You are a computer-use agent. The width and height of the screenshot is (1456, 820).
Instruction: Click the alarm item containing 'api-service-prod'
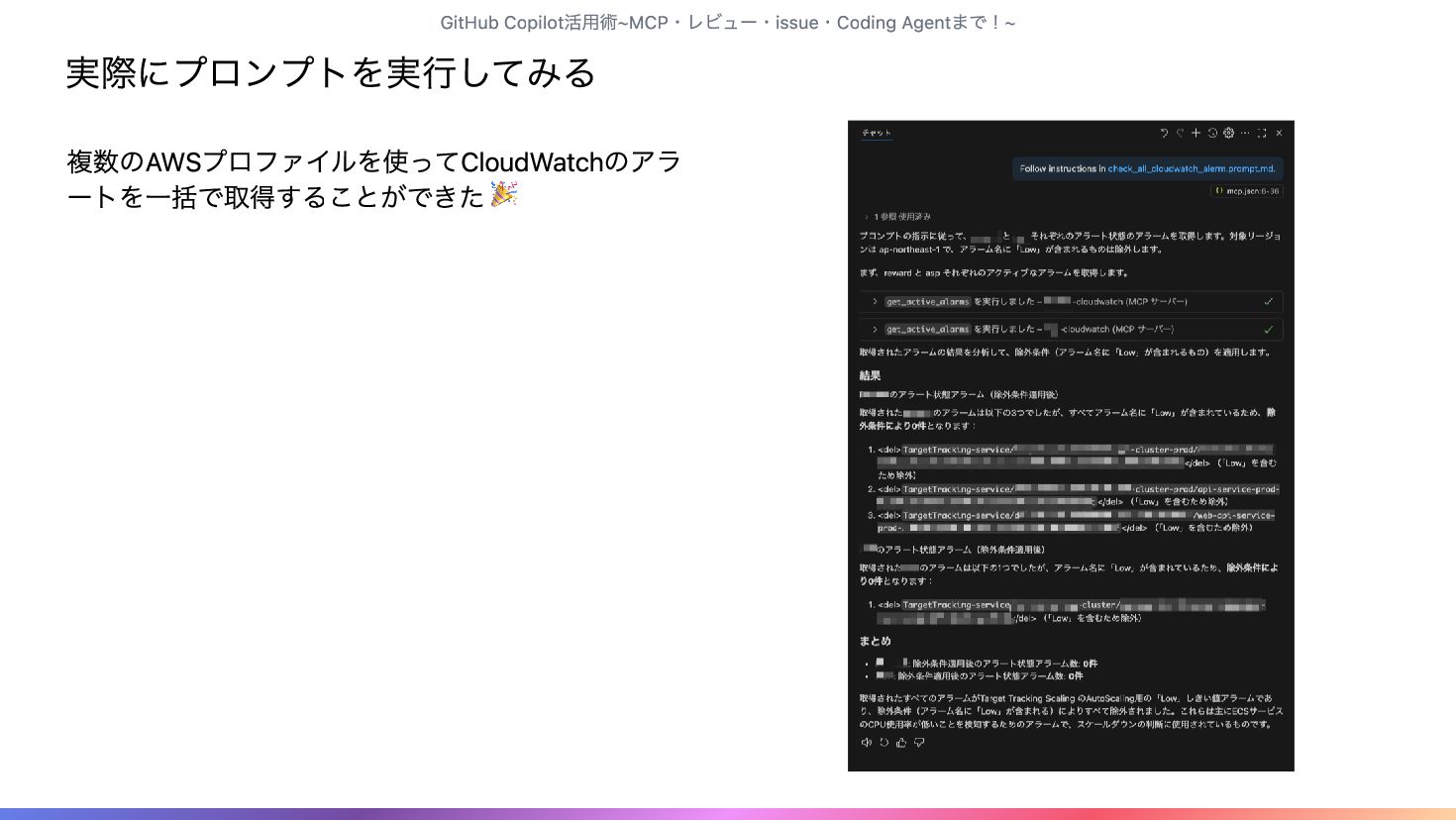point(1073,495)
